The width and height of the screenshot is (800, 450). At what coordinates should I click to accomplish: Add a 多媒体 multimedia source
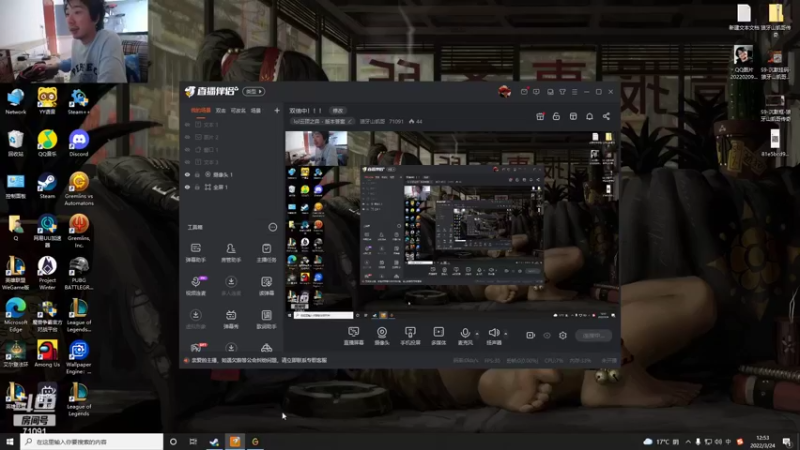(x=438, y=336)
